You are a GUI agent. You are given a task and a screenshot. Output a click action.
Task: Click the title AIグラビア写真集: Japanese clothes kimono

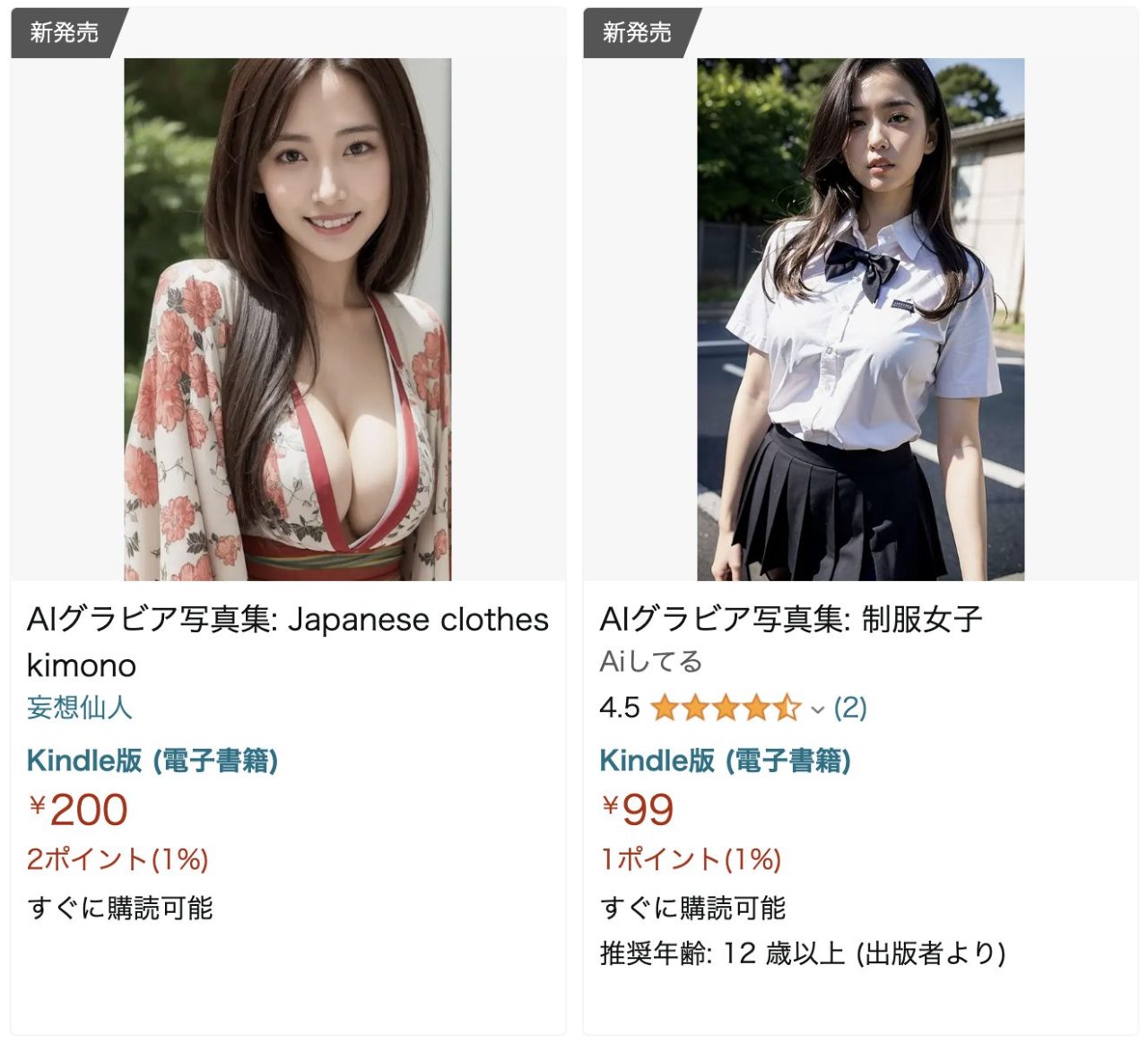pos(288,642)
